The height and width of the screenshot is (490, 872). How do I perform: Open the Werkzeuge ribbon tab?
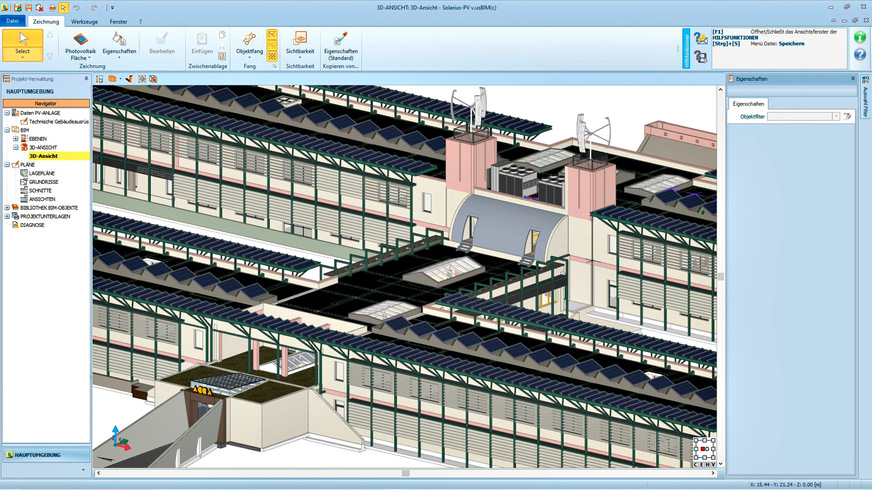click(x=84, y=20)
